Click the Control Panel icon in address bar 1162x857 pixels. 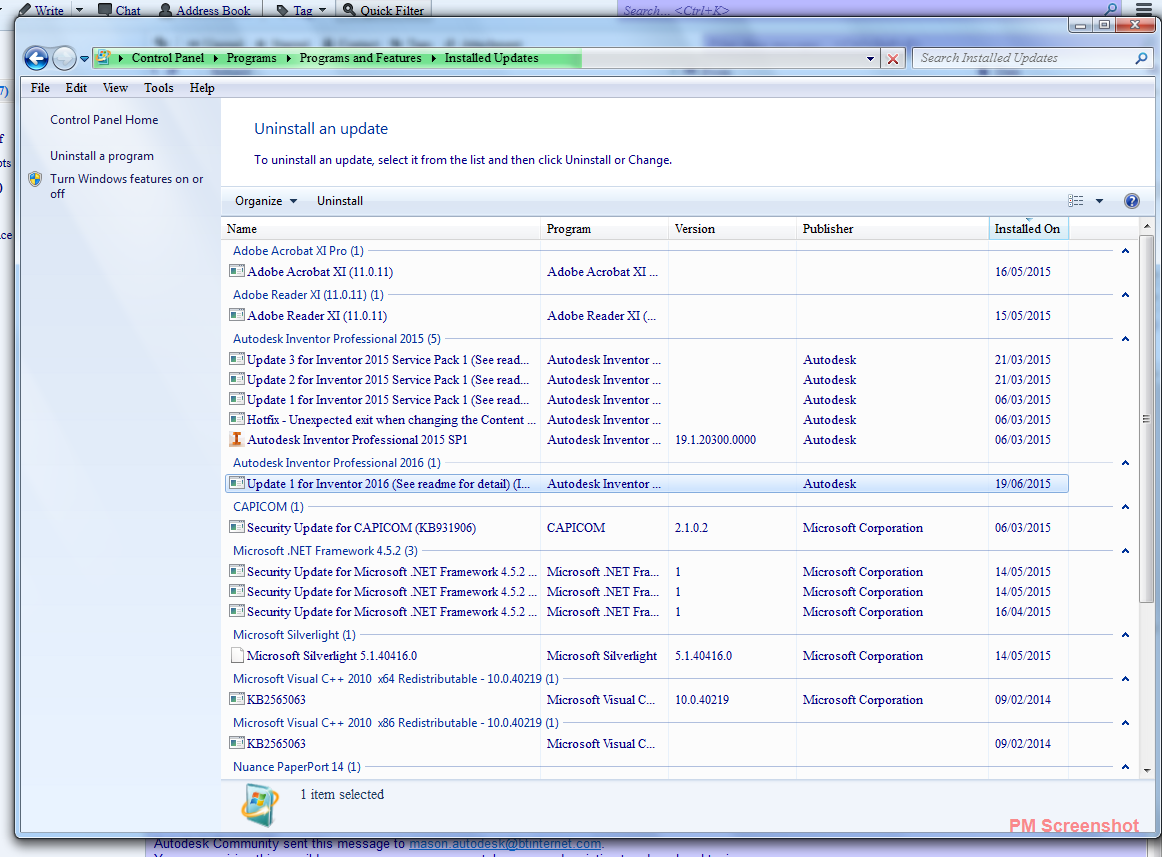104,57
